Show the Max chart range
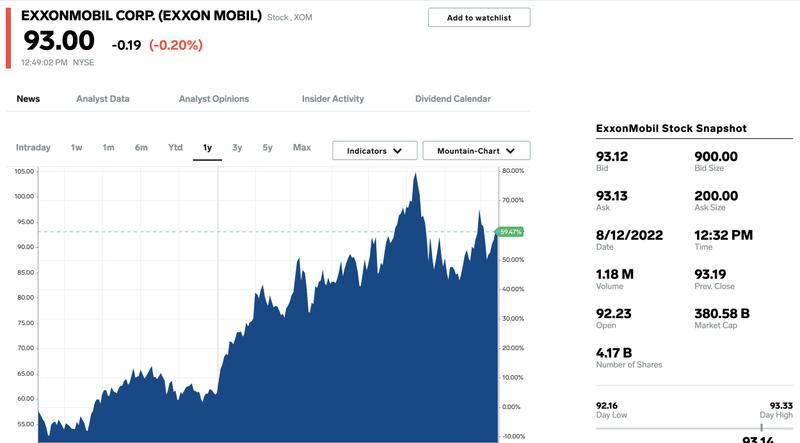 pos(302,147)
